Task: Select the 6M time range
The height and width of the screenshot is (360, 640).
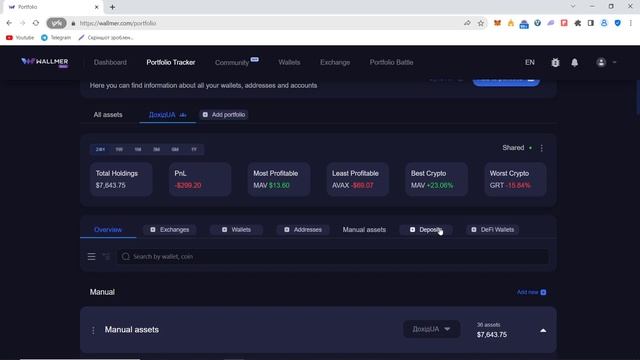Action: (x=175, y=149)
